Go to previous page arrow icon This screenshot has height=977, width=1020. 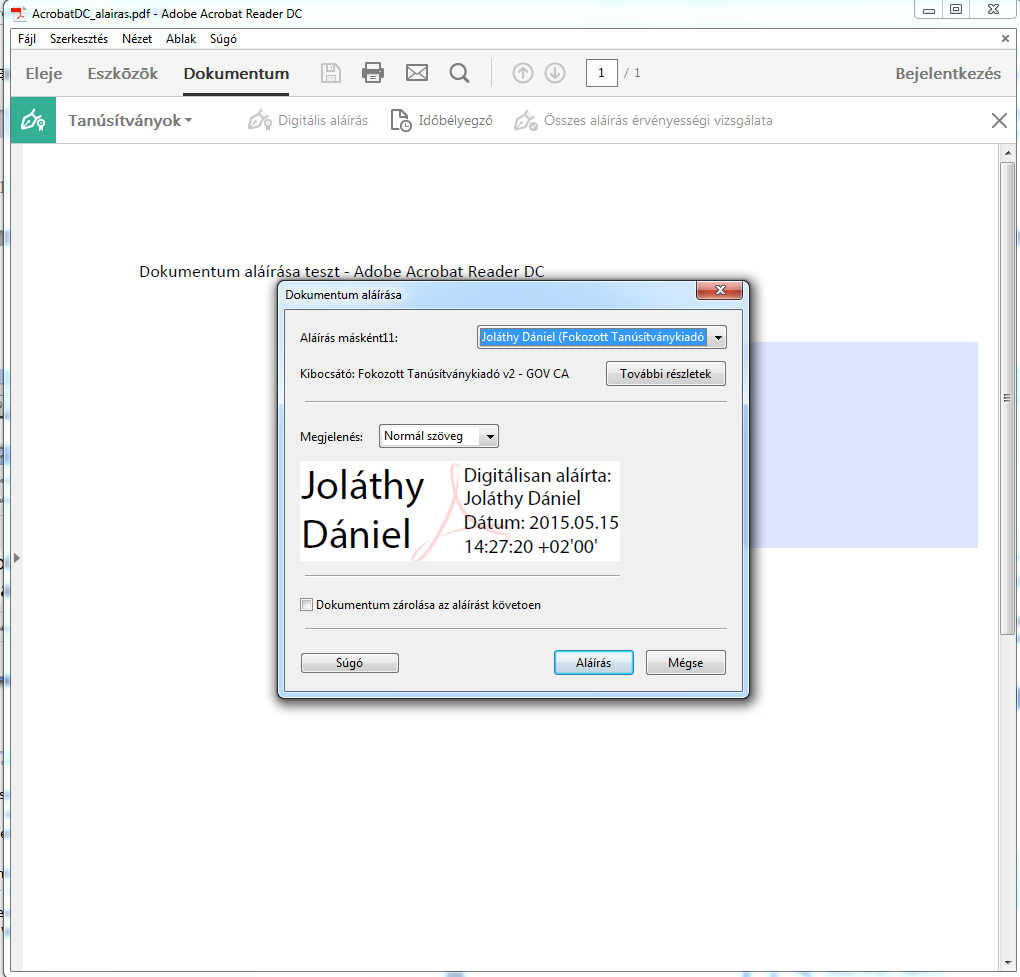(x=522, y=73)
